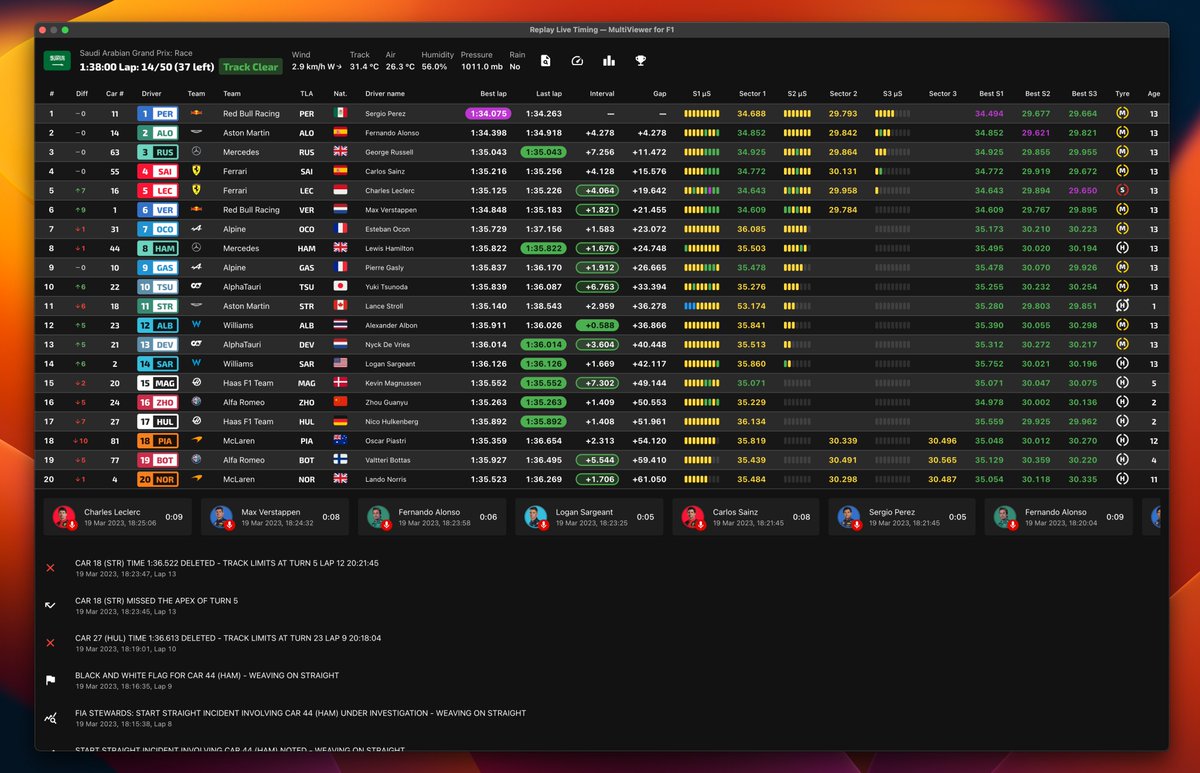This screenshot has height=773, width=1200.
Task: Open the speedometer gauge icon in header
Action: pos(577,60)
